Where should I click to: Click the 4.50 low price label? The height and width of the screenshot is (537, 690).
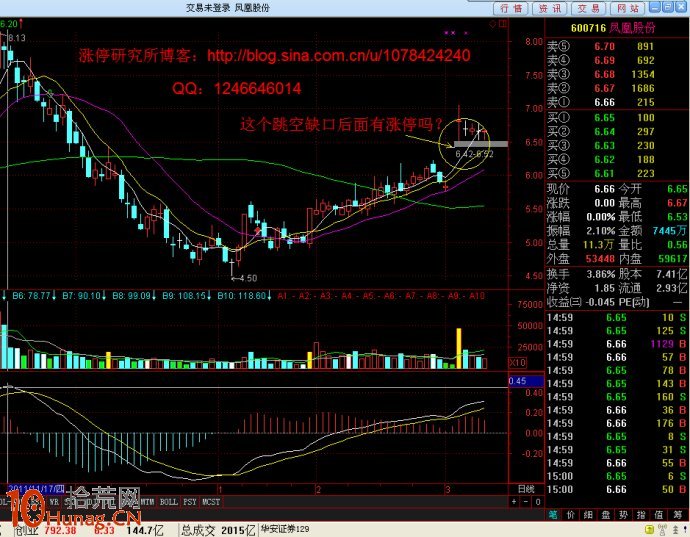click(249, 278)
